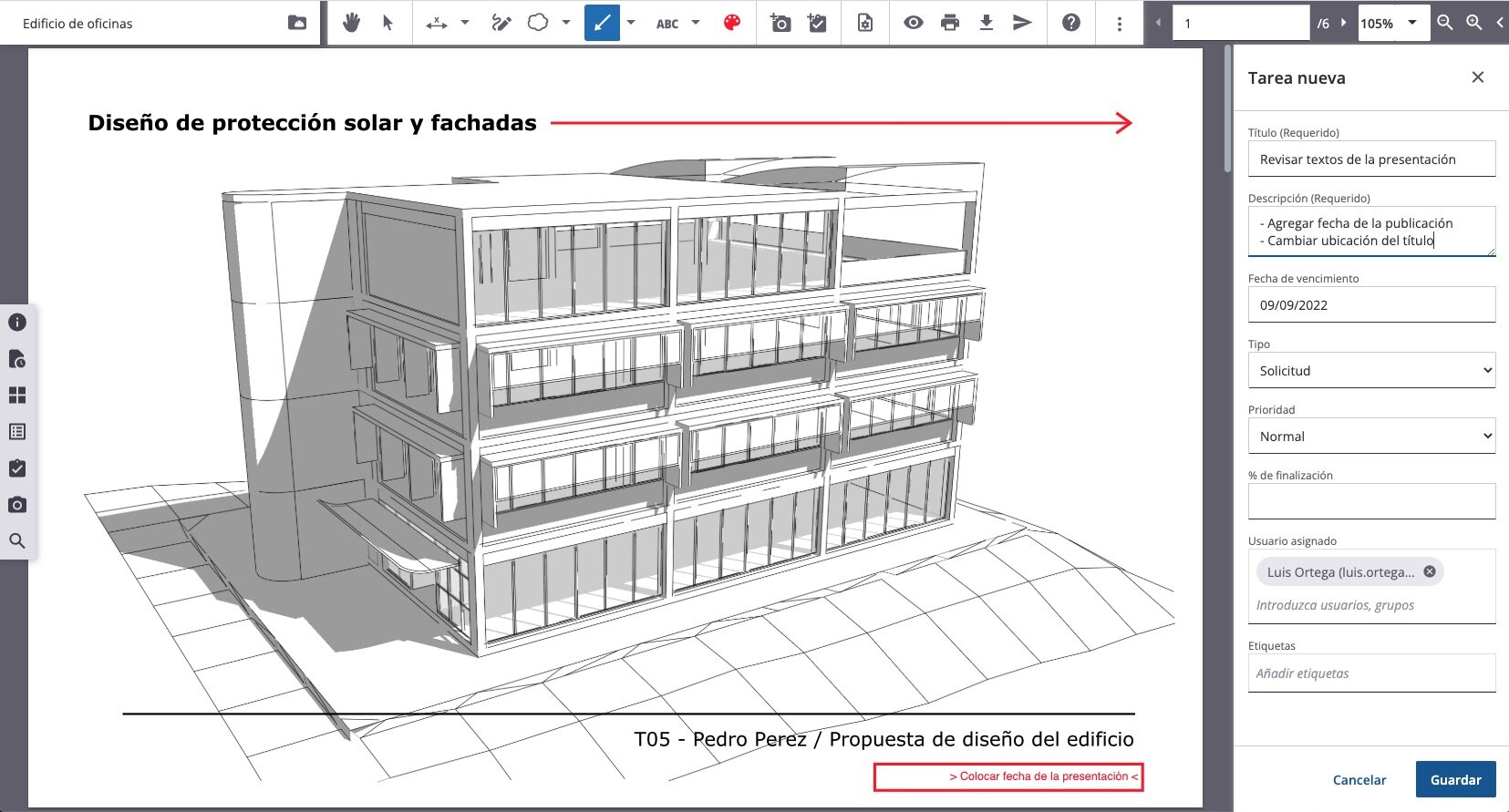The height and width of the screenshot is (812, 1509).
Task: Click the page number field
Action: coord(1241,23)
